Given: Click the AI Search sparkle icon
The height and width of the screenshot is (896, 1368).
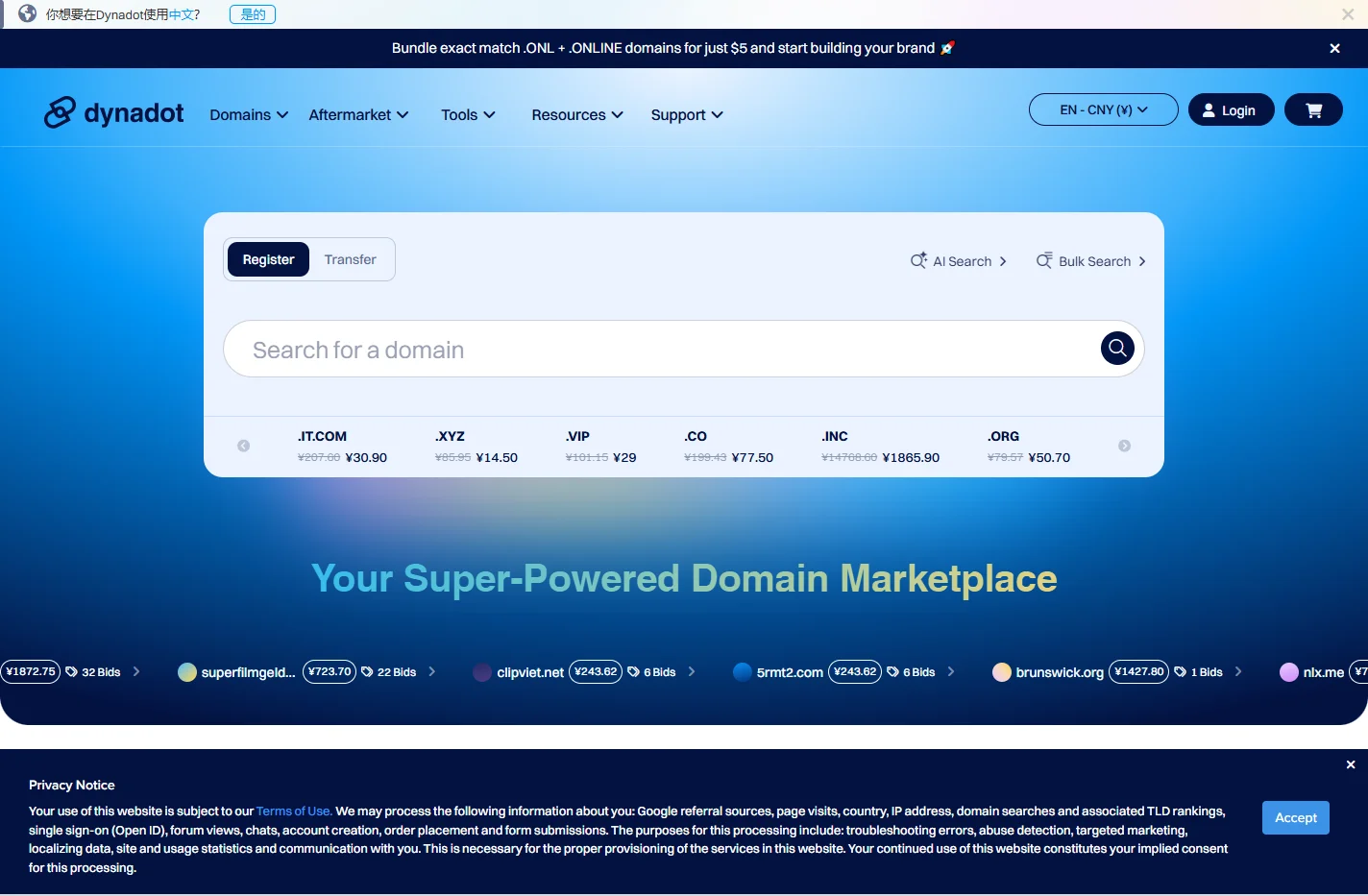Looking at the screenshot, I should 918,260.
